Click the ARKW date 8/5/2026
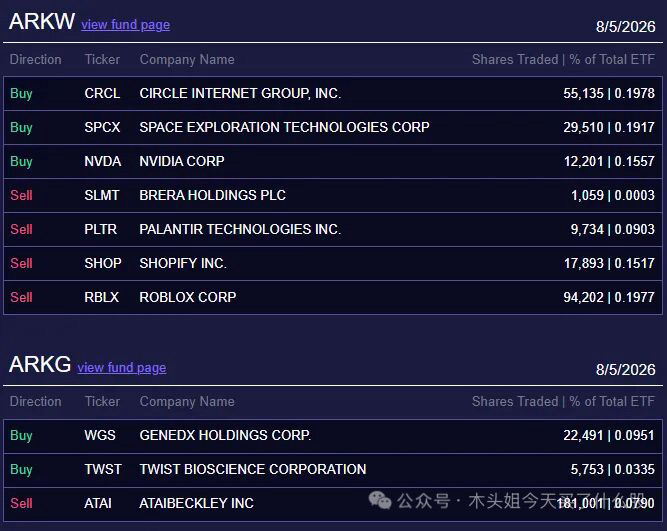 pos(625,26)
